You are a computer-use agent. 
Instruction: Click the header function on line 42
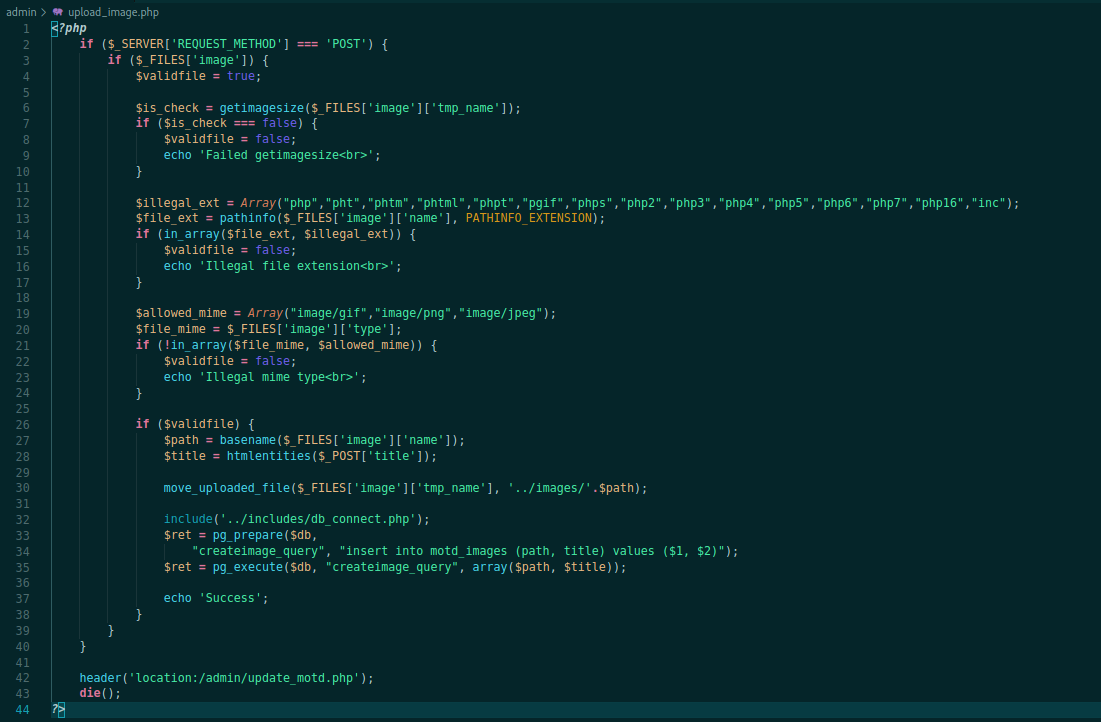(x=100, y=678)
